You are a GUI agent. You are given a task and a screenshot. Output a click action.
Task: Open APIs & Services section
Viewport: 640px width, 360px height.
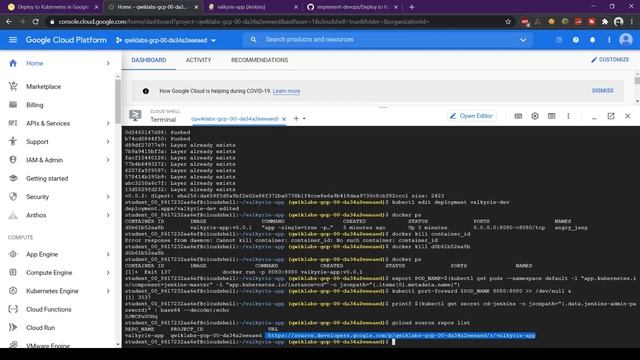pyautogui.click(x=48, y=123)
